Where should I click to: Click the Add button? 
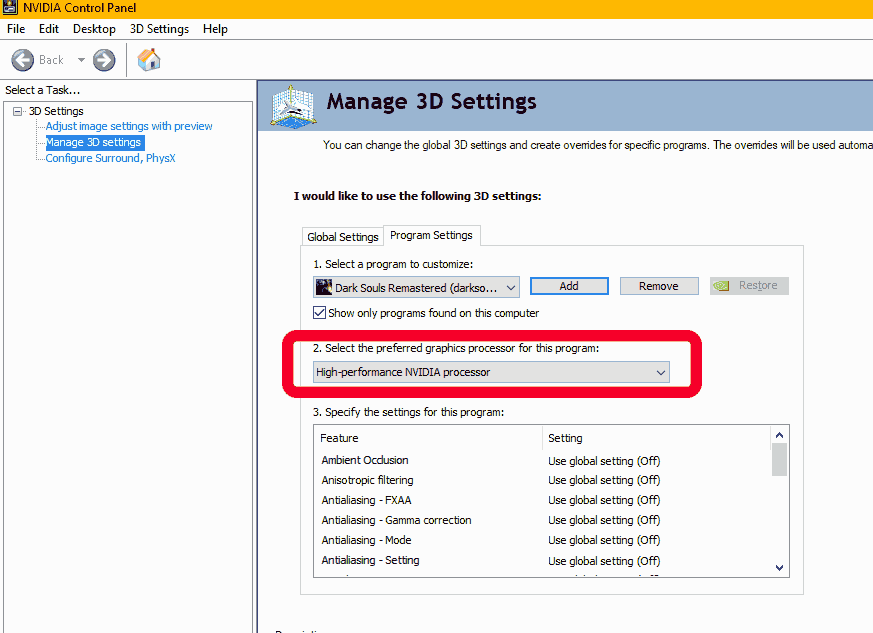569,286
